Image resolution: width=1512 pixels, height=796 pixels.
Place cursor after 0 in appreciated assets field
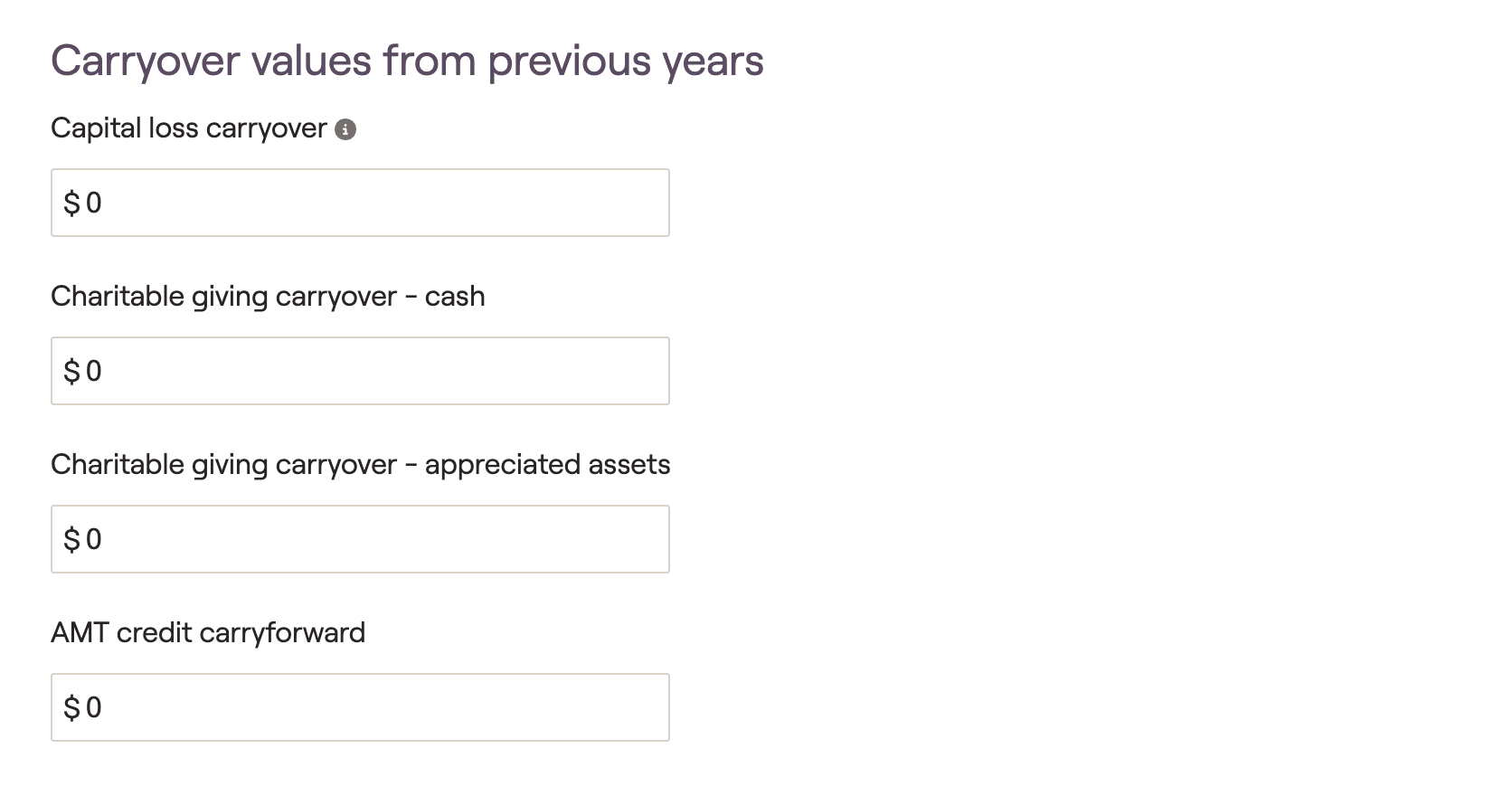(x=104, y=539)
